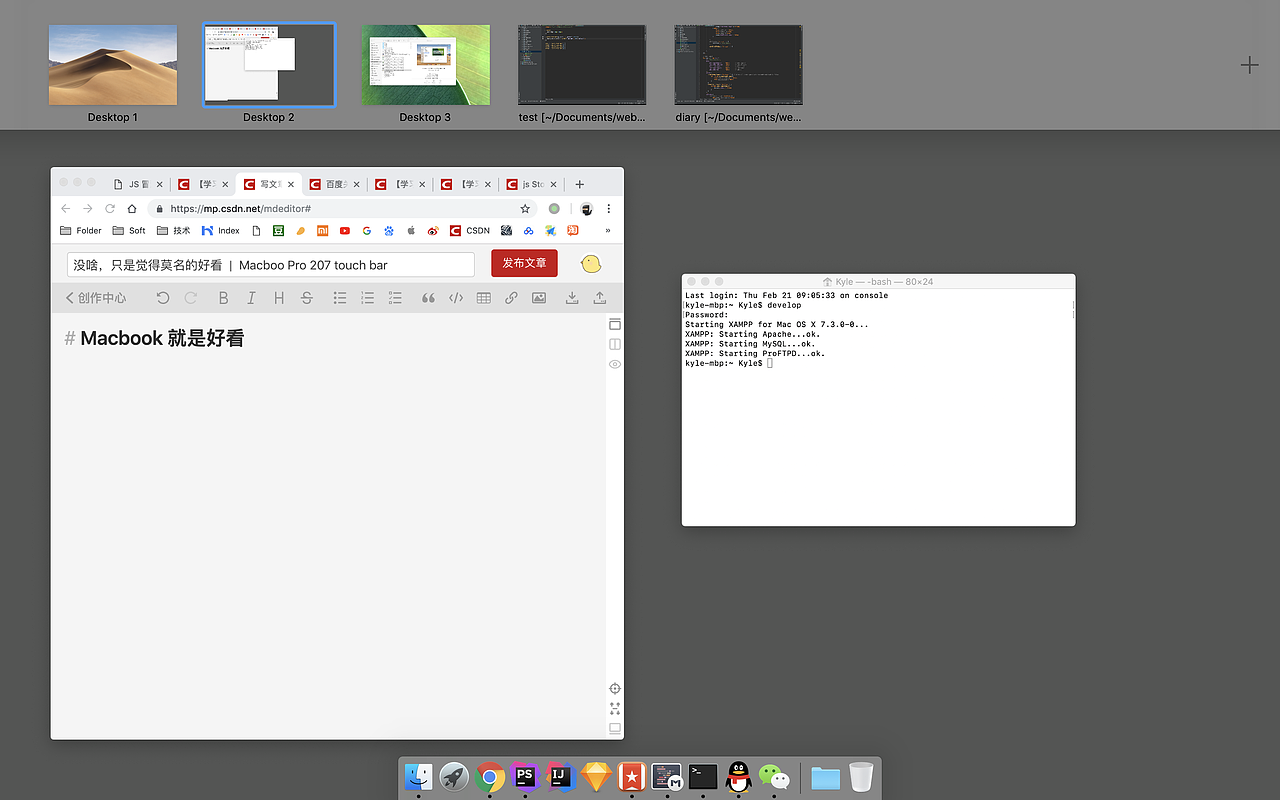Open the Chrome three-dot menu
This screenshot has width=1280, height=800.
[608, 209]
